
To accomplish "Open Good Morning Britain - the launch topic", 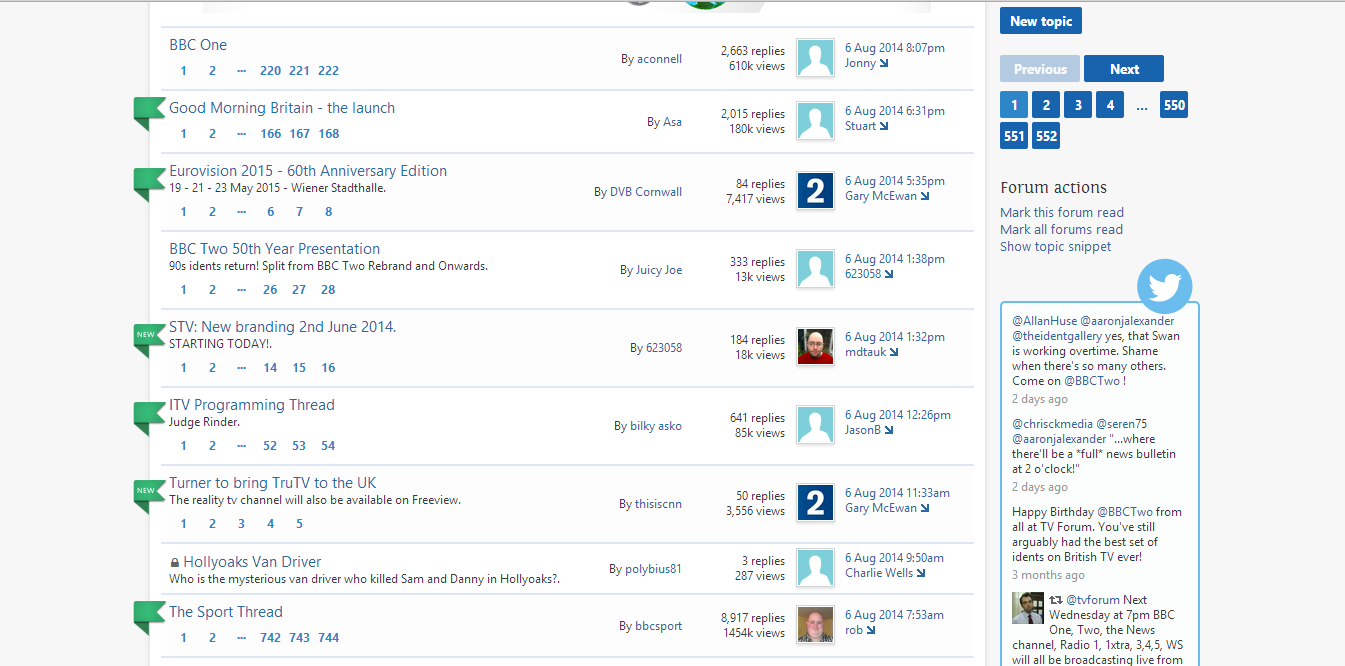I will tap(282, 108).
